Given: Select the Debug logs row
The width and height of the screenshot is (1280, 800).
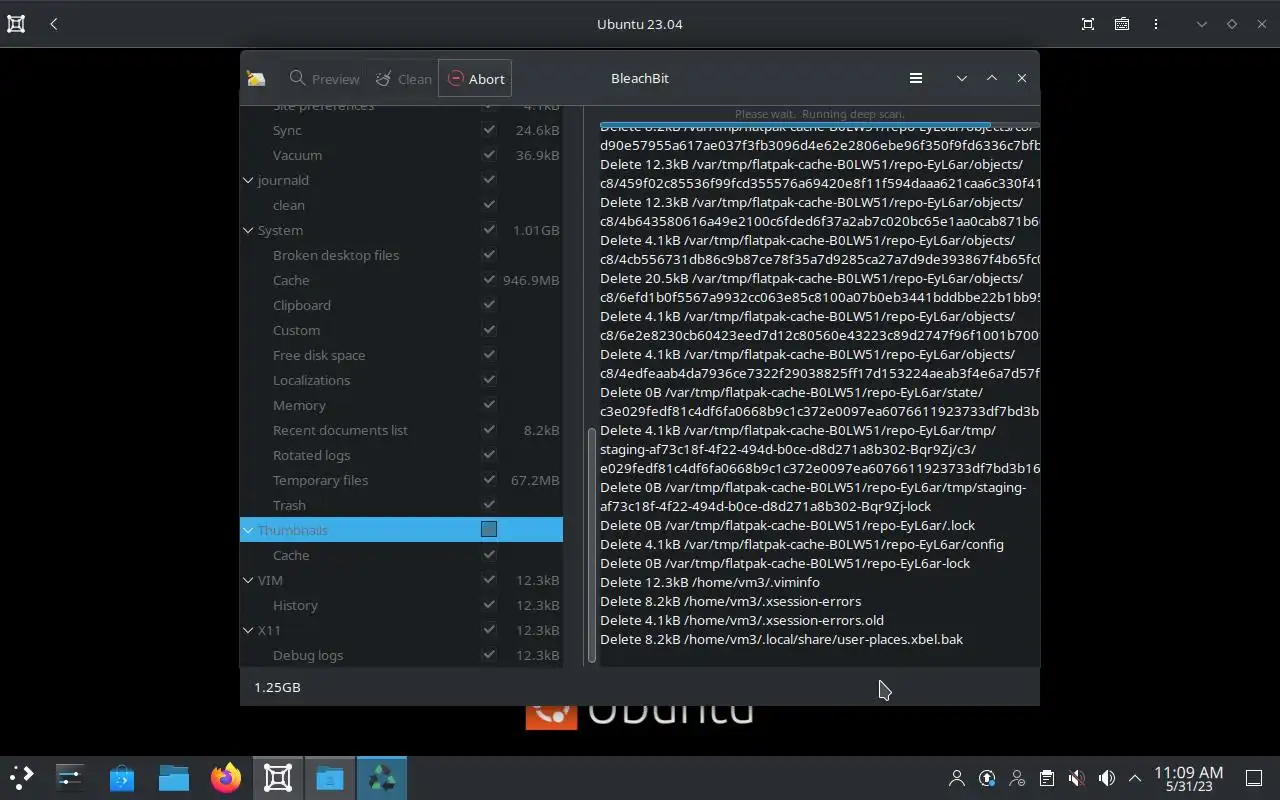Looking at the screenshot, I should pos(401,655).
